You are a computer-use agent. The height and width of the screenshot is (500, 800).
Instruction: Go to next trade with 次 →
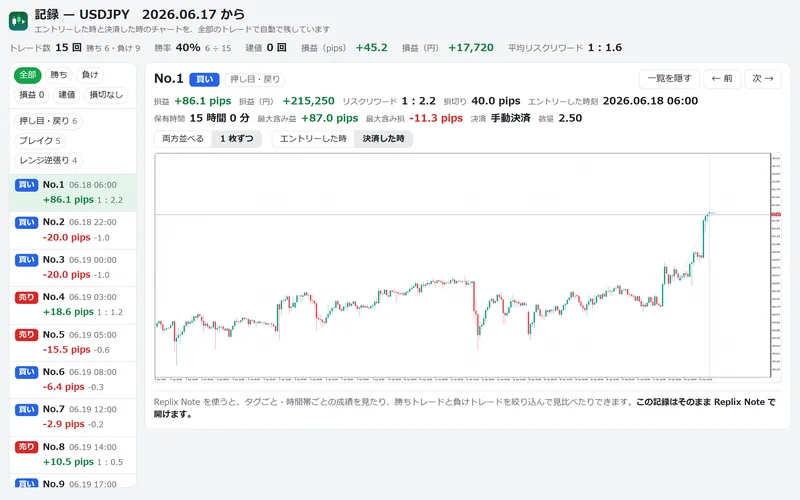(x=763, y=79)
